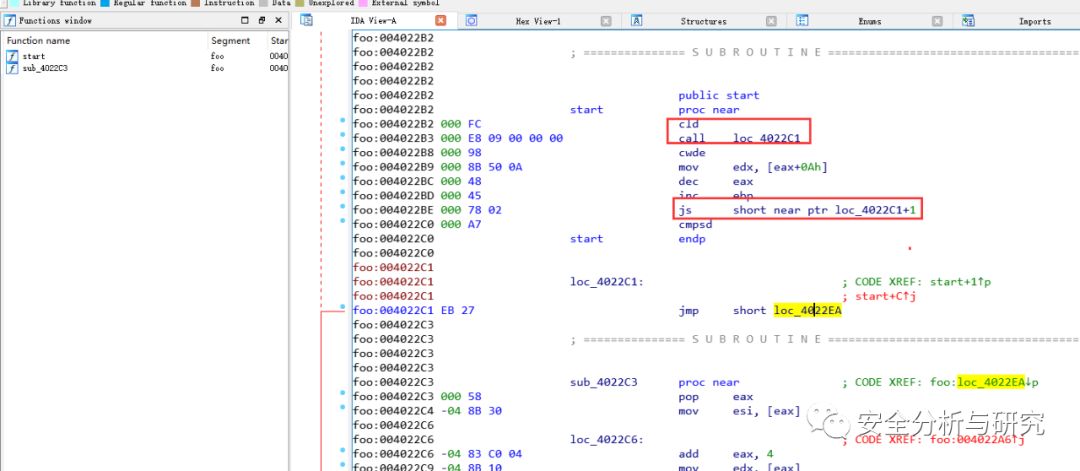This screenshot has width=1080, height=471.
Task: Click xref 'start+1↑p' comment
Action: (x=960, y=282)
